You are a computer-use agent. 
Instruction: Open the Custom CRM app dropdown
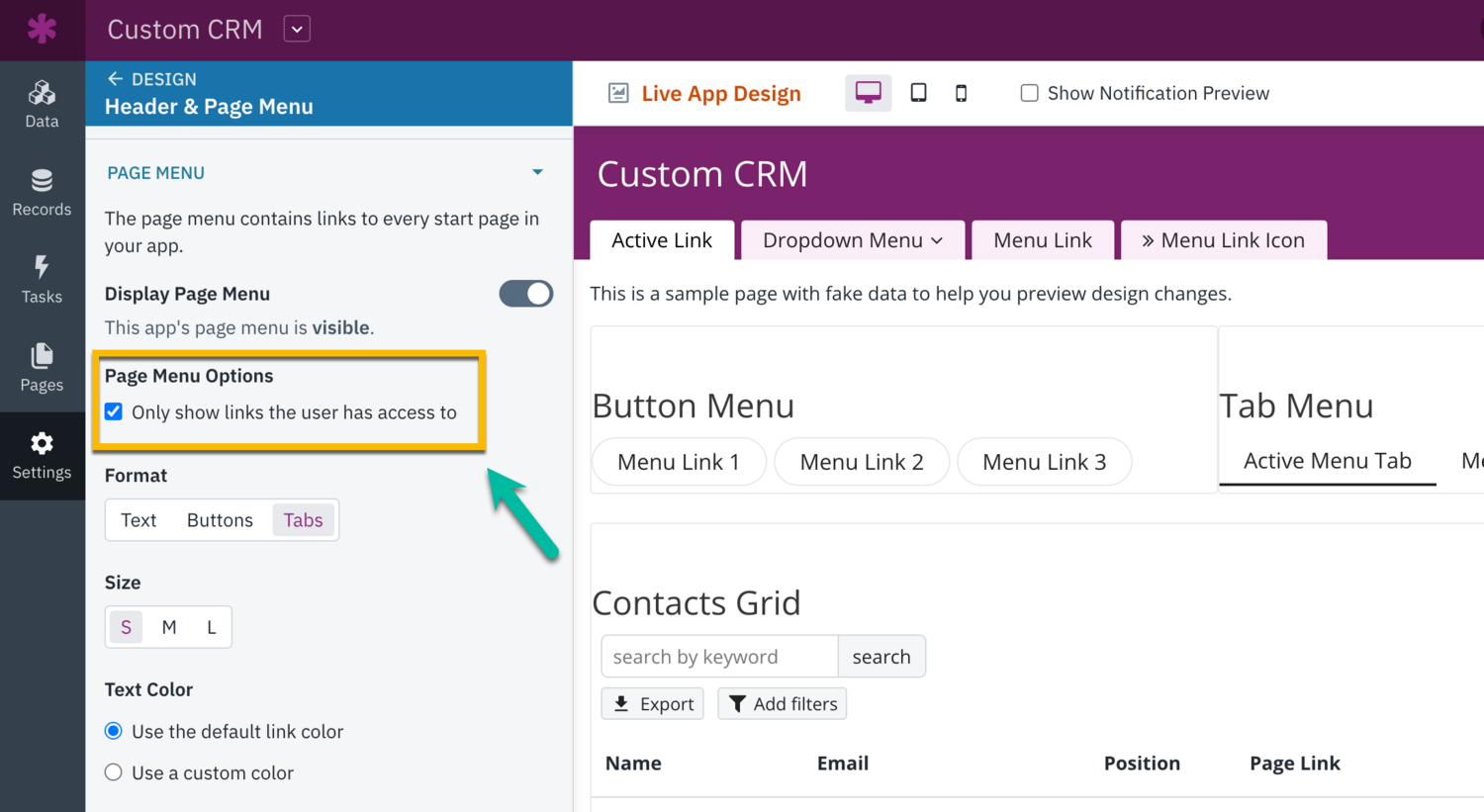(x=297, y=29)
